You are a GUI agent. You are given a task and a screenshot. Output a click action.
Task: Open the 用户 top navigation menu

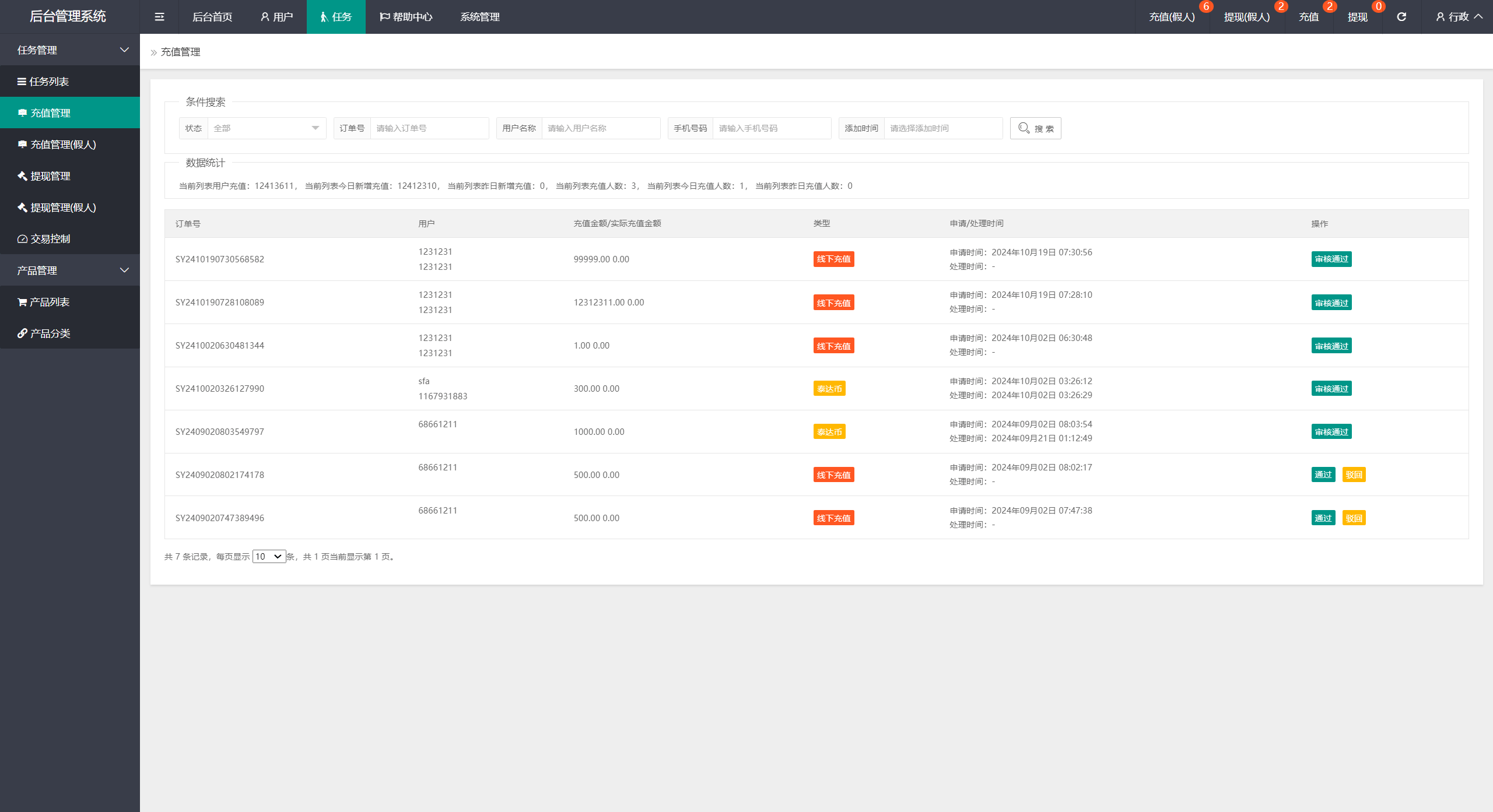(277, 17)
